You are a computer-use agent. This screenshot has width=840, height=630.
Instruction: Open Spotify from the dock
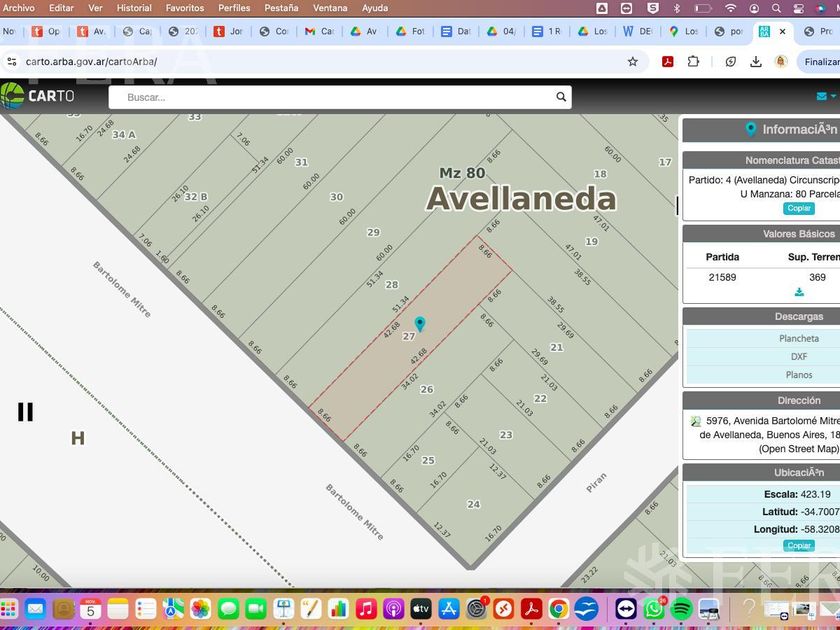pyautogui.click(x=682, y=608)
